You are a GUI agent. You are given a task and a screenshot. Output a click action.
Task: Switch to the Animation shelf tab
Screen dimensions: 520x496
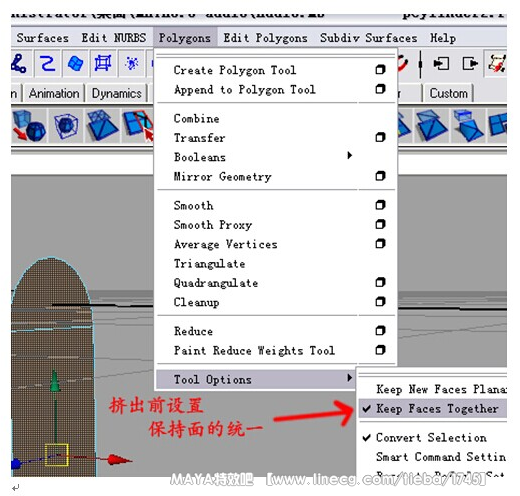point(54,93)
